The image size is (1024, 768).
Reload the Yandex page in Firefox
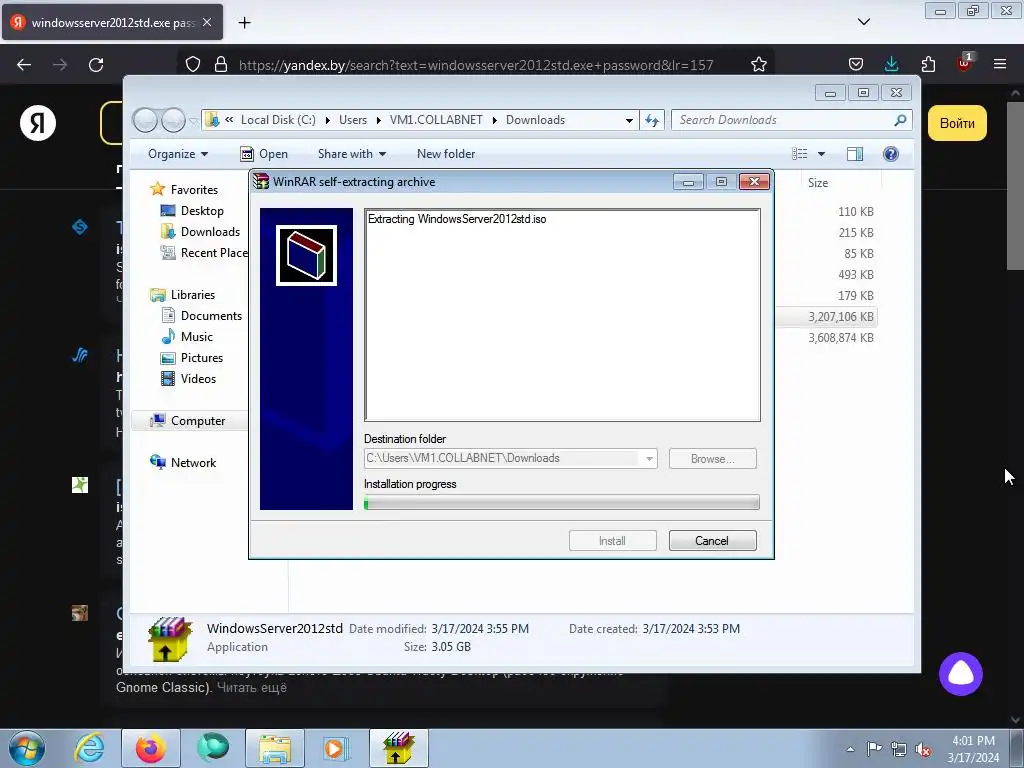click(x=96, y=65)
